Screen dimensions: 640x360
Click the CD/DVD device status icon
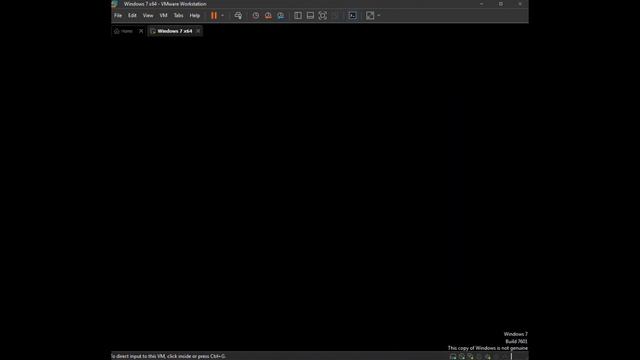[462, 356]
